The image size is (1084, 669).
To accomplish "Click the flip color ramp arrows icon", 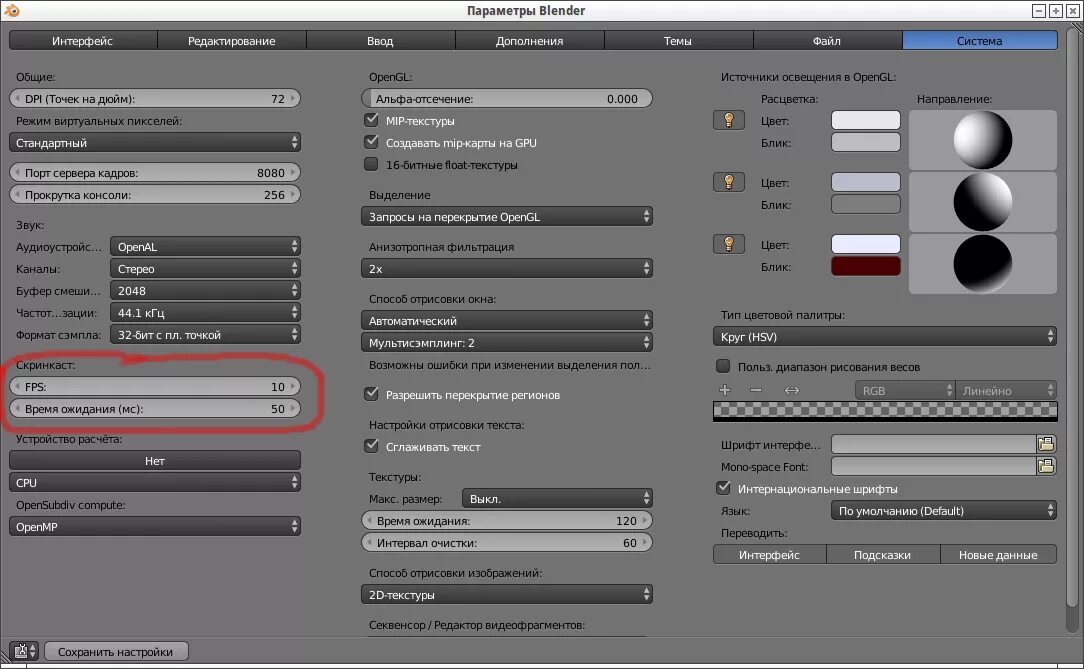I will [792, 390].
